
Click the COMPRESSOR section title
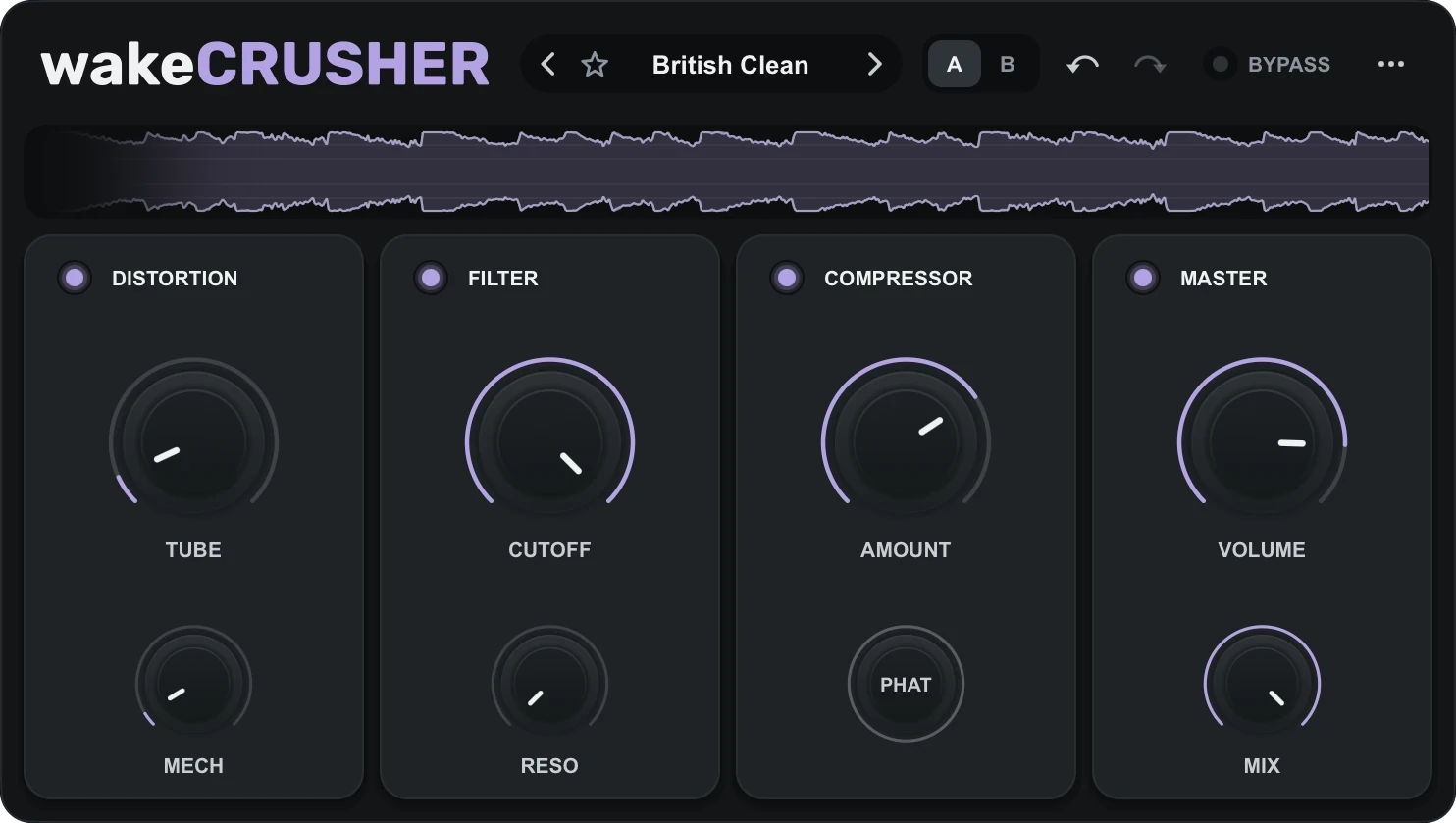pyautogui.click(x=899, y=279)
